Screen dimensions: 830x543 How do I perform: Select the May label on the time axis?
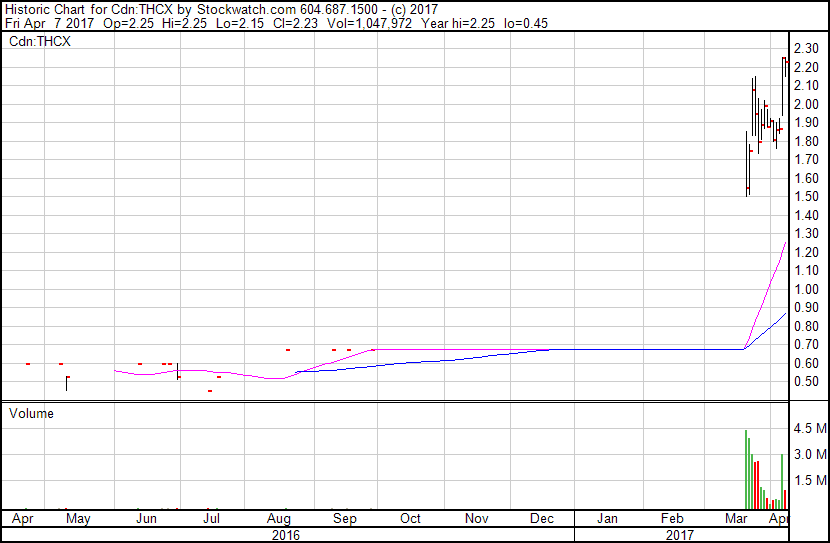click(x=78, y=519)
